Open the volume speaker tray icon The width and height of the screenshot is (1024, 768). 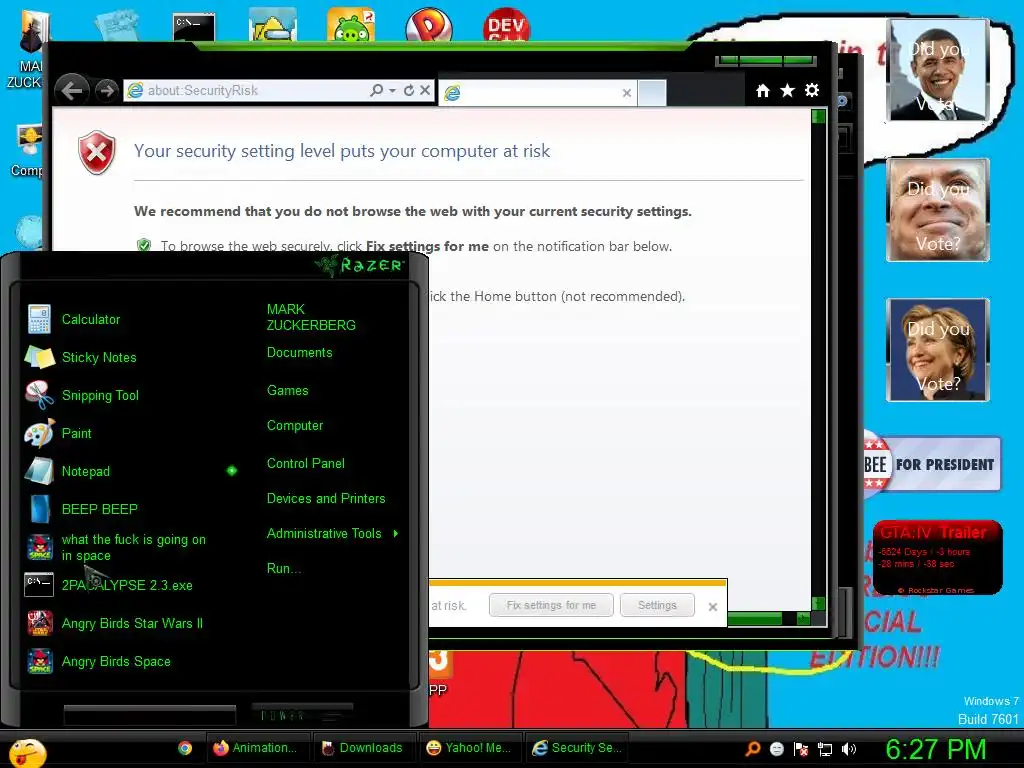[849, 748]
